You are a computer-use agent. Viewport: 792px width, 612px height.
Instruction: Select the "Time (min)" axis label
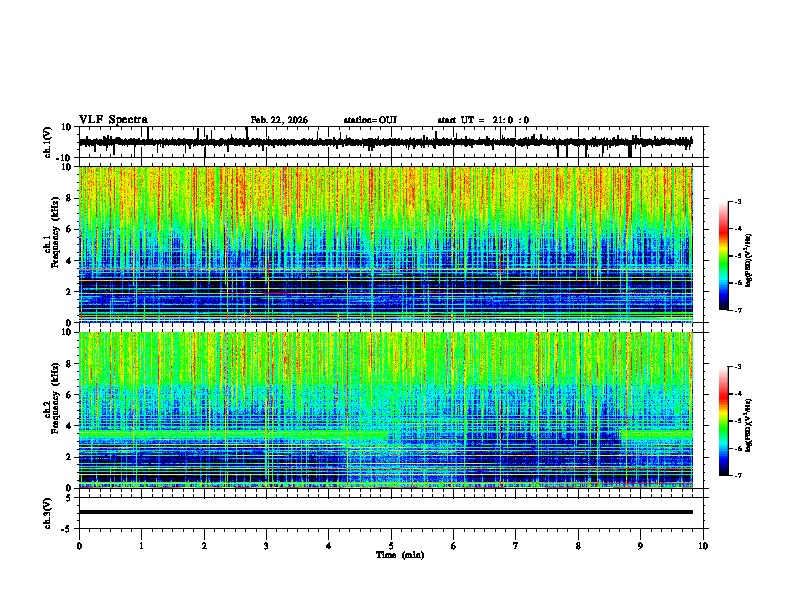[400, 555]
